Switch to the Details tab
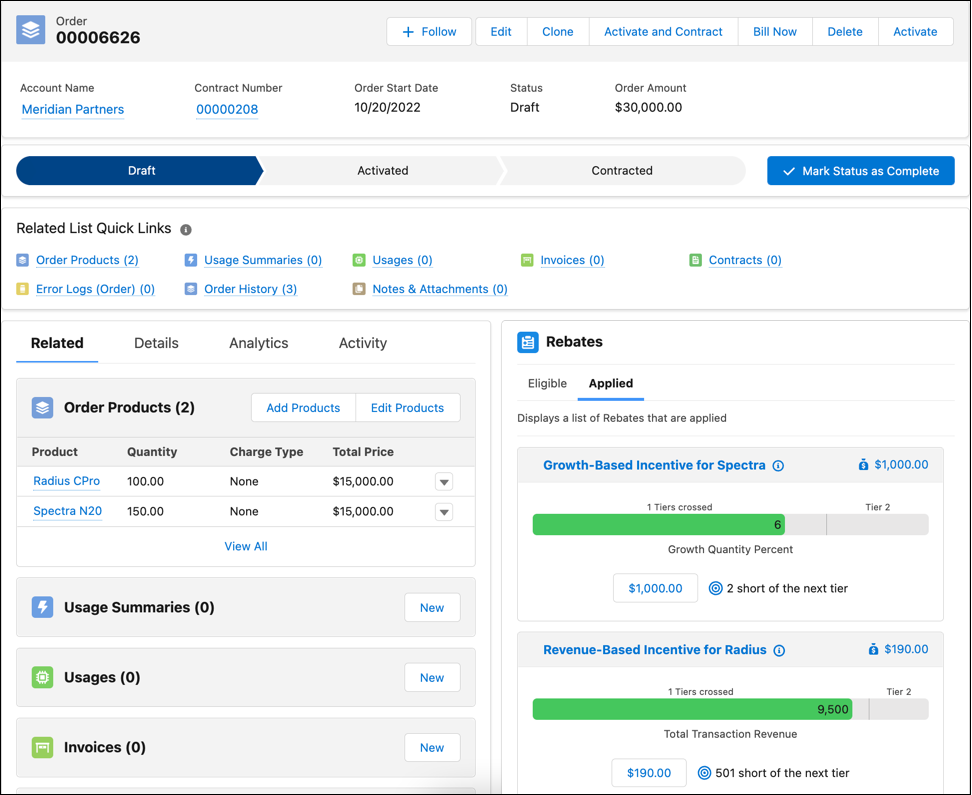 pyautogui.click(x=156, y=343)
